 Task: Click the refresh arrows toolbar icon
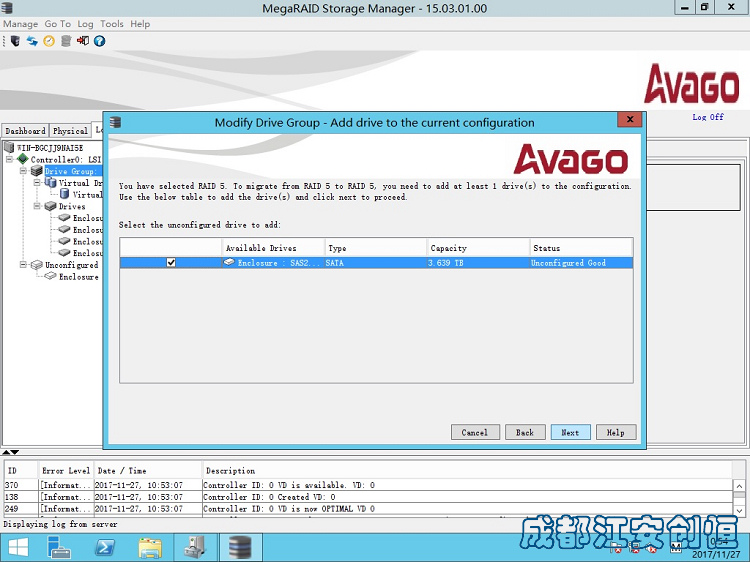coord(32,41)
